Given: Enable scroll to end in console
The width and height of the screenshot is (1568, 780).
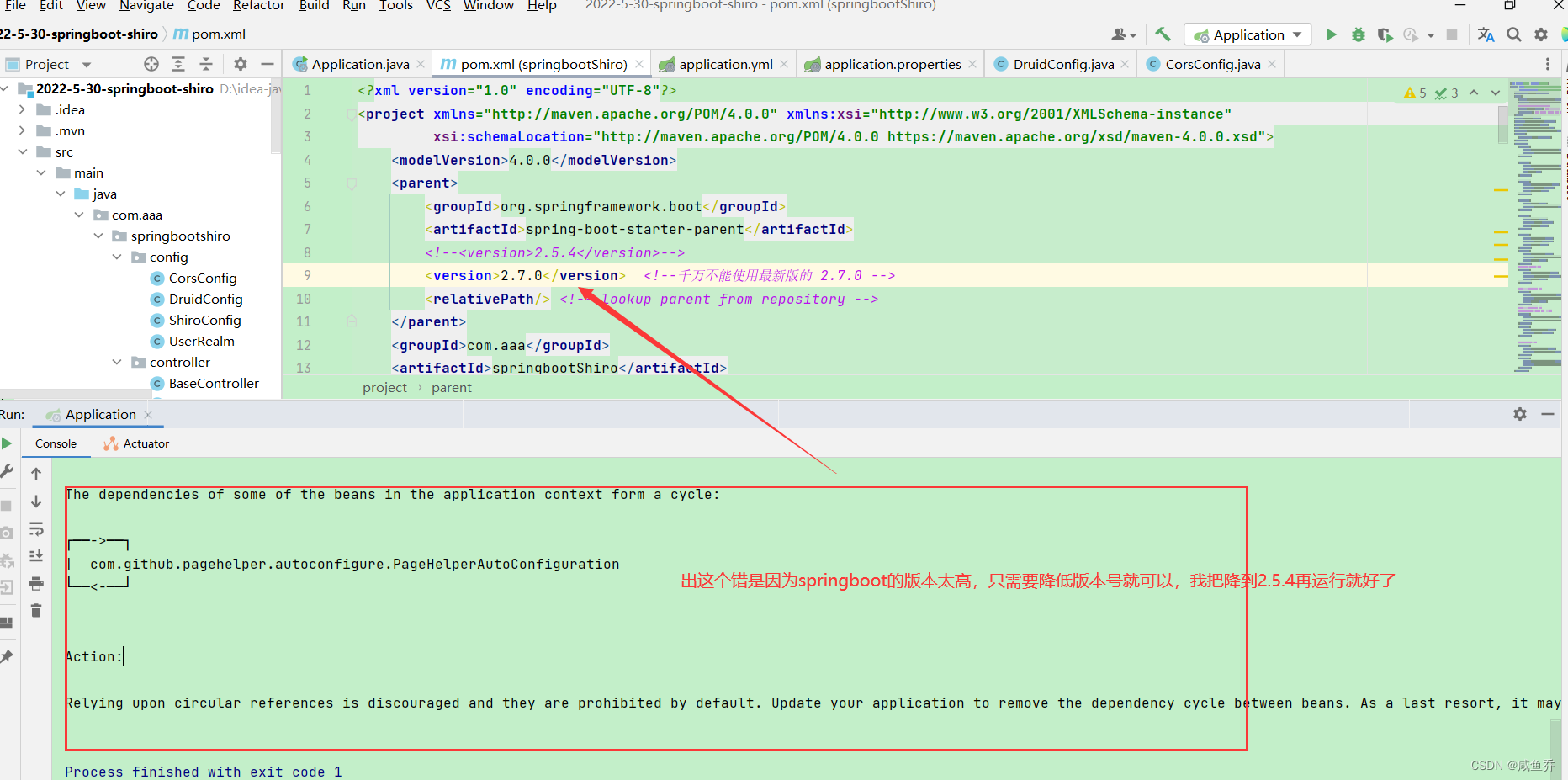Looking at the screenshot, I should tap(36, 556).
